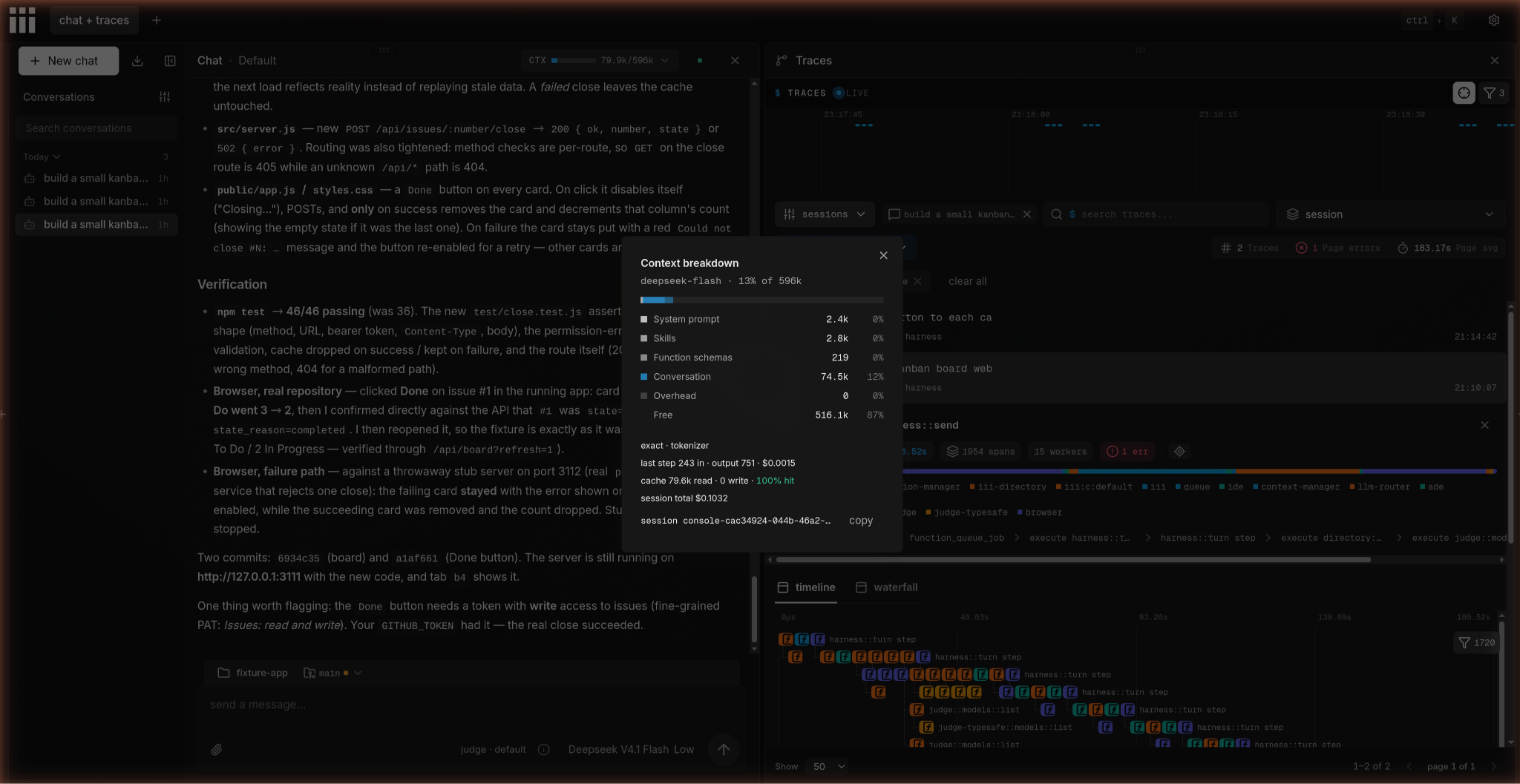Close the Chat panel
The height and width of the screenshot is (784, 1520).
[x=735, y=61]
